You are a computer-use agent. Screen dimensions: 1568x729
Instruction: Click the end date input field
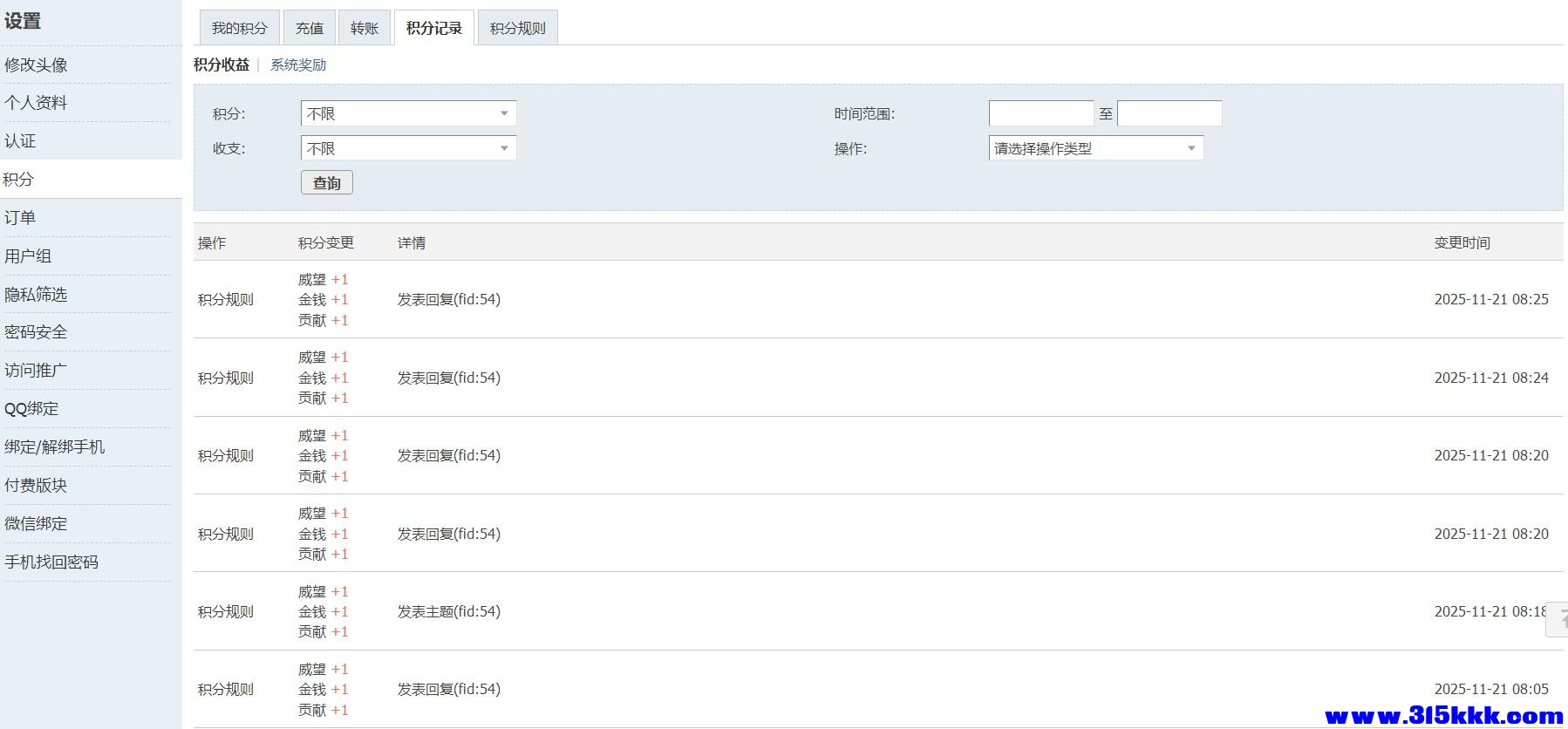pos(1169,113)
